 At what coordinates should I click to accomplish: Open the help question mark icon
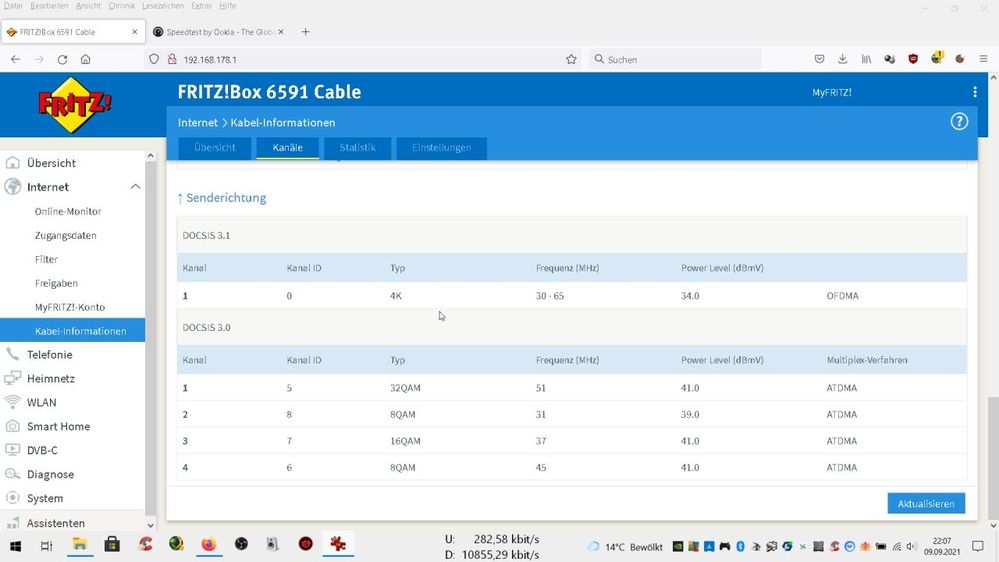[959, 122]
